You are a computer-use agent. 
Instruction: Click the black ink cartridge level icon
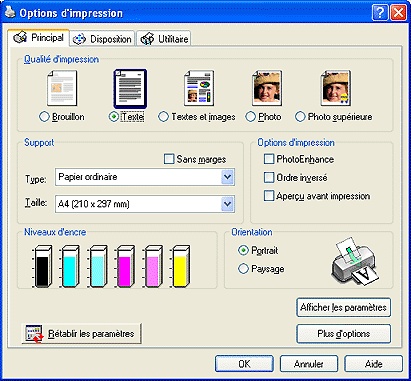tap(42, 266)
